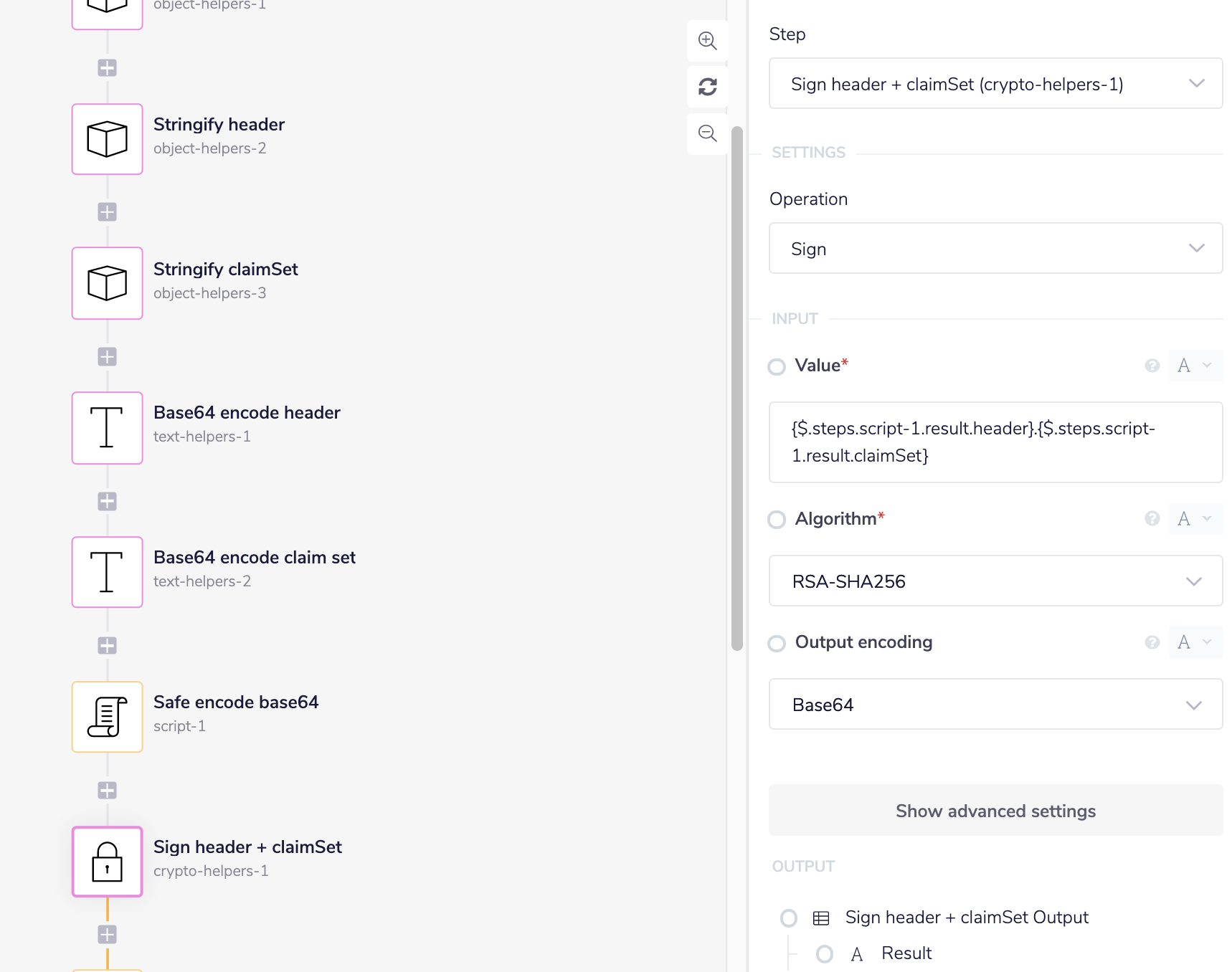Click Show advanced settings button
The image size is (1232, 972).
[995, 811]
